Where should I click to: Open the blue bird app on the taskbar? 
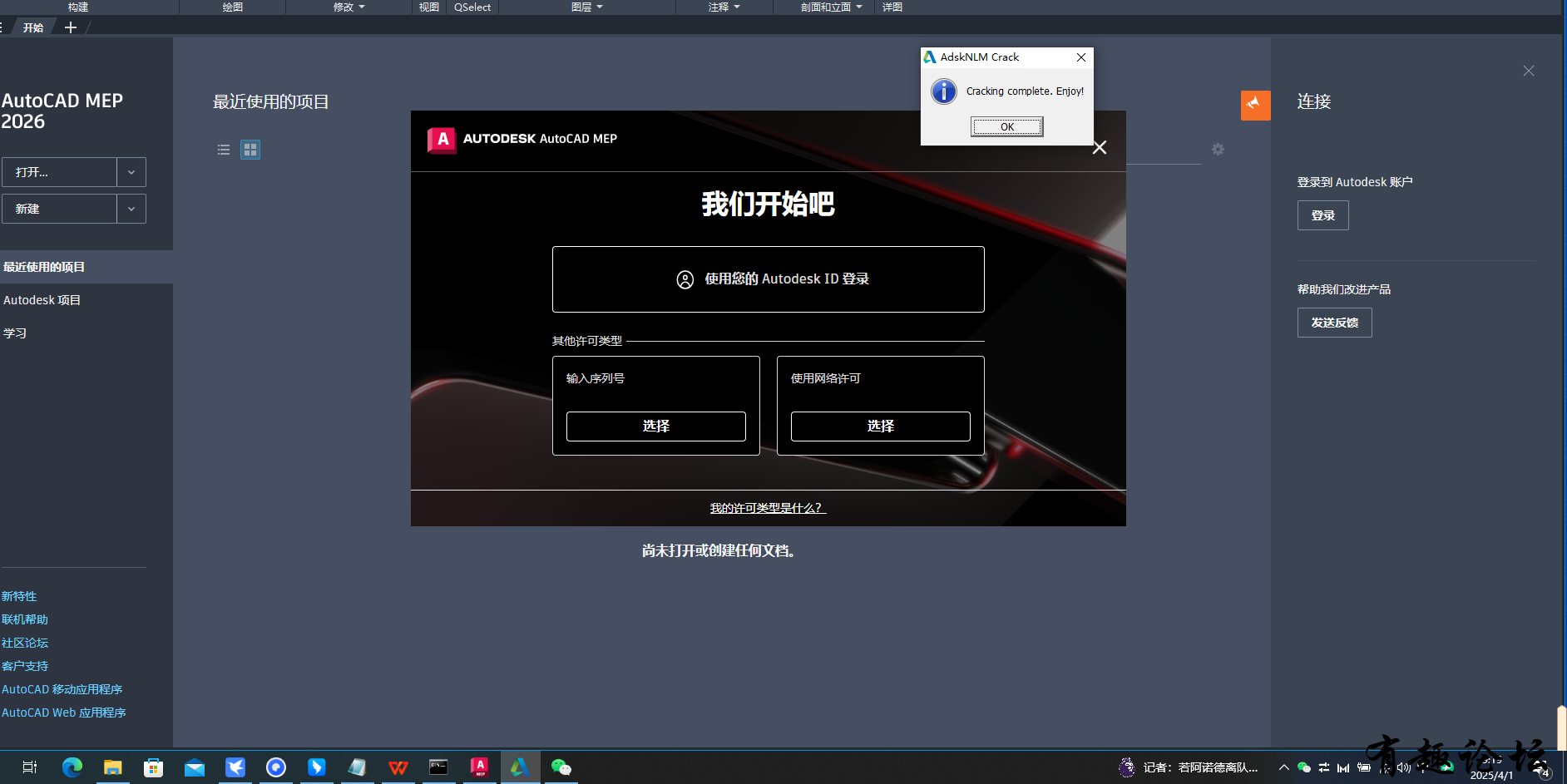point(235,767)
